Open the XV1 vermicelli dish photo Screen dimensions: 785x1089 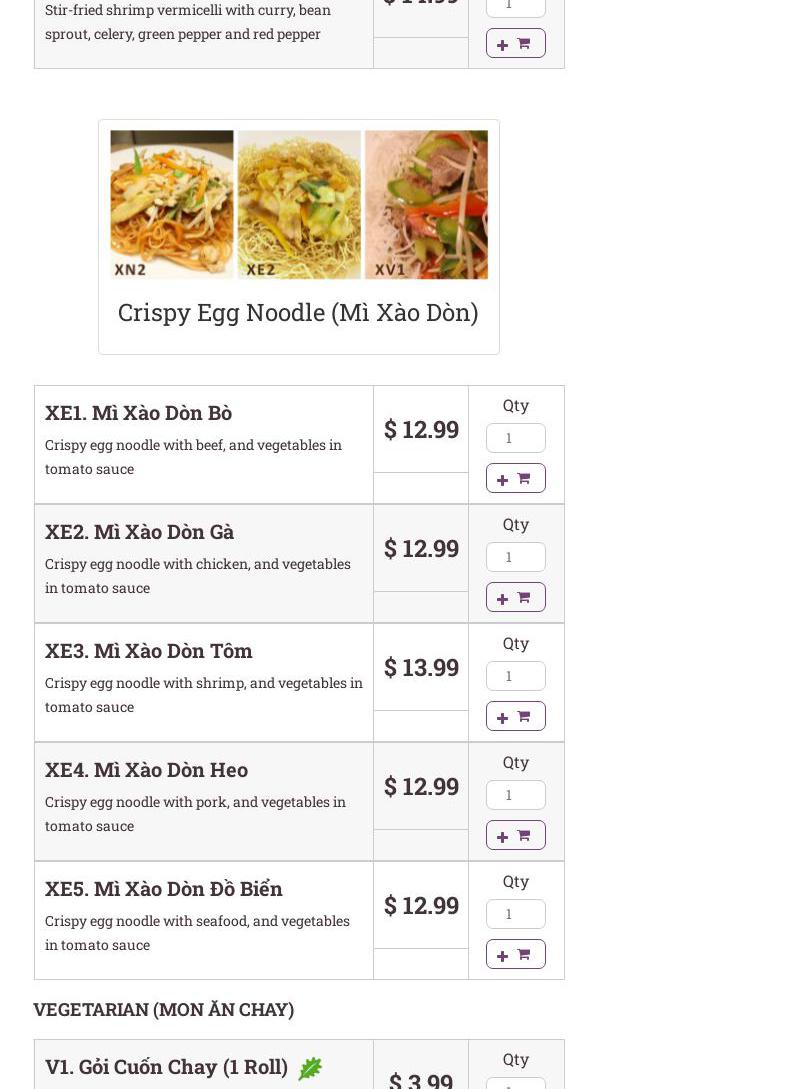pos(427,205)
